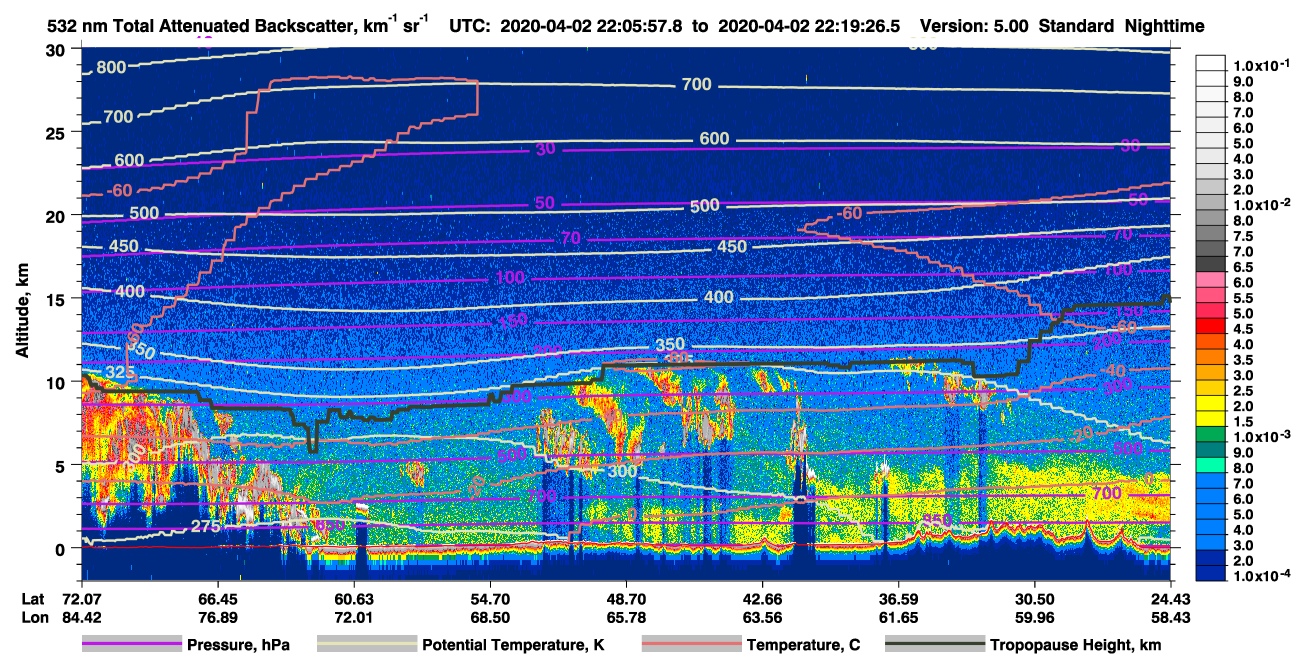Click the longitude value '63.56'
Screen dimensions: 1300x667
click(x=762, y=617)
